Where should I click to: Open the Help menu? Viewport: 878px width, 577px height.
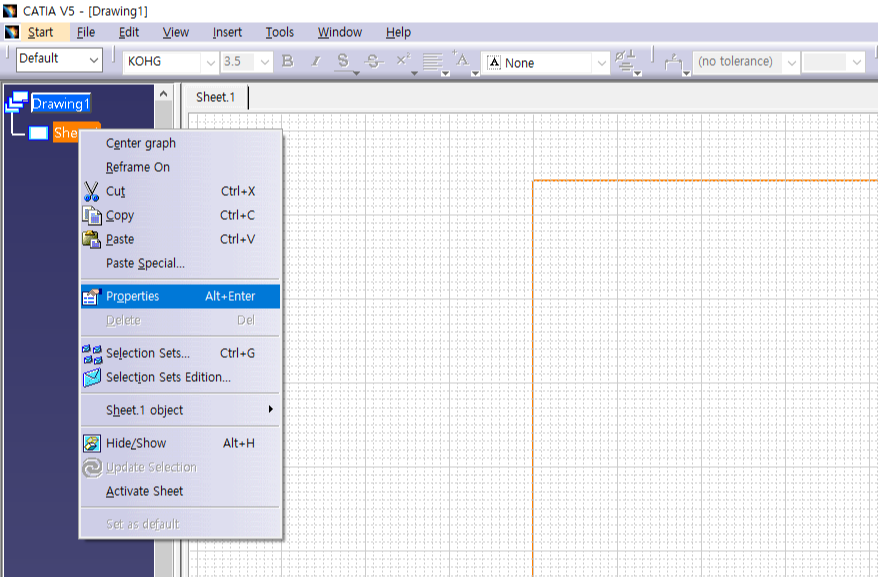pyautogui.click(x=398, y=32)
